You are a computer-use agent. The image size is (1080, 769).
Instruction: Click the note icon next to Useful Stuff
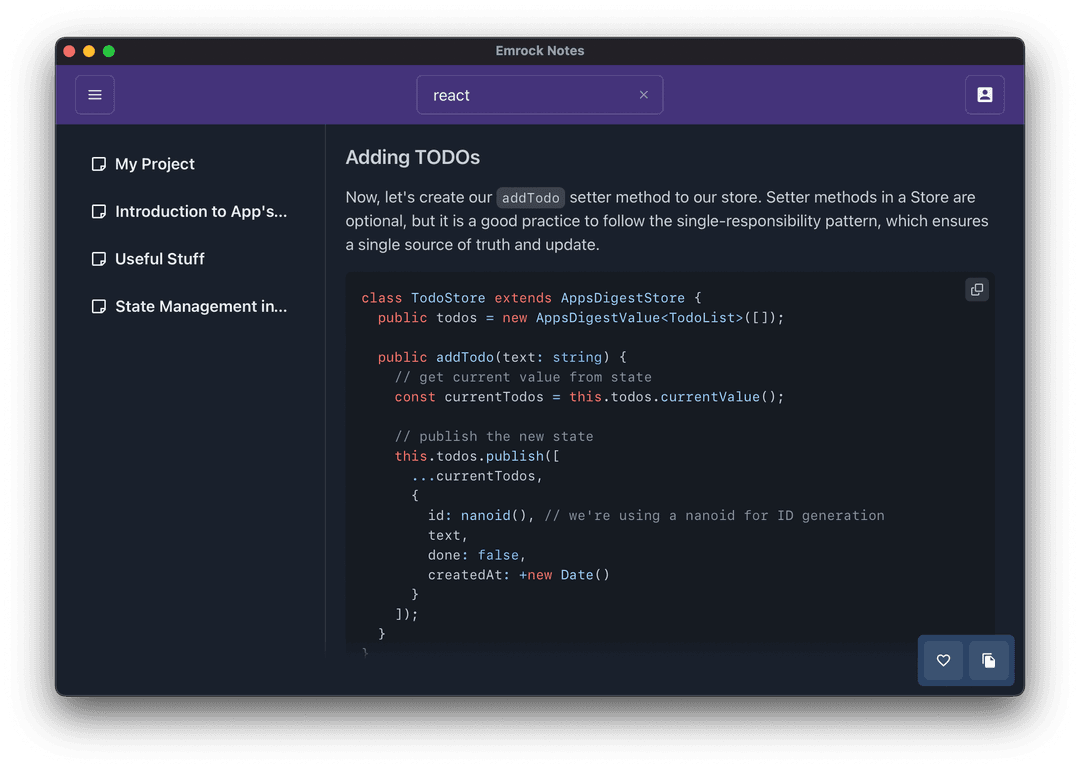(99, 259)
